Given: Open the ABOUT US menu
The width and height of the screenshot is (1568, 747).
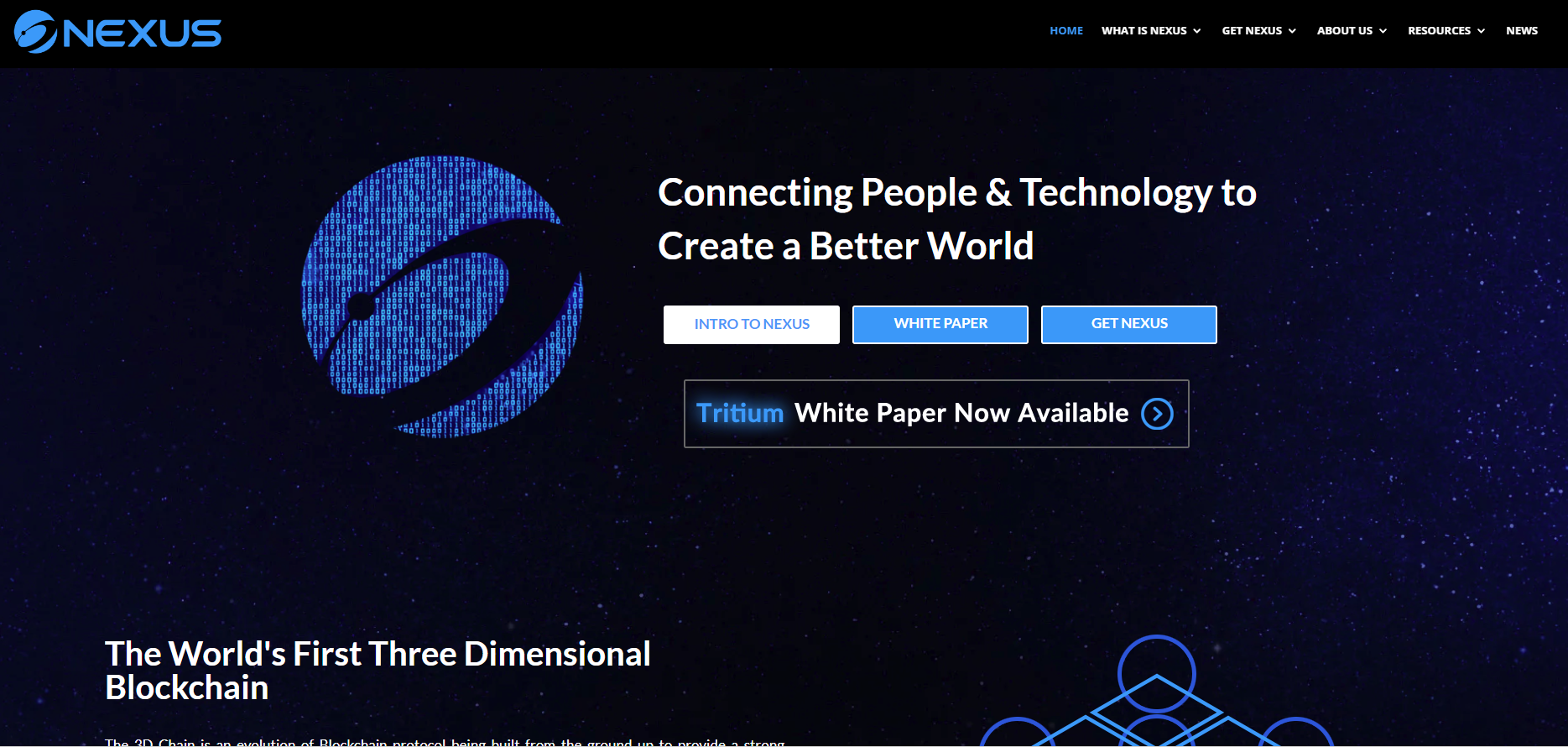Looking at the screenshot, I should coord(1345,30).
